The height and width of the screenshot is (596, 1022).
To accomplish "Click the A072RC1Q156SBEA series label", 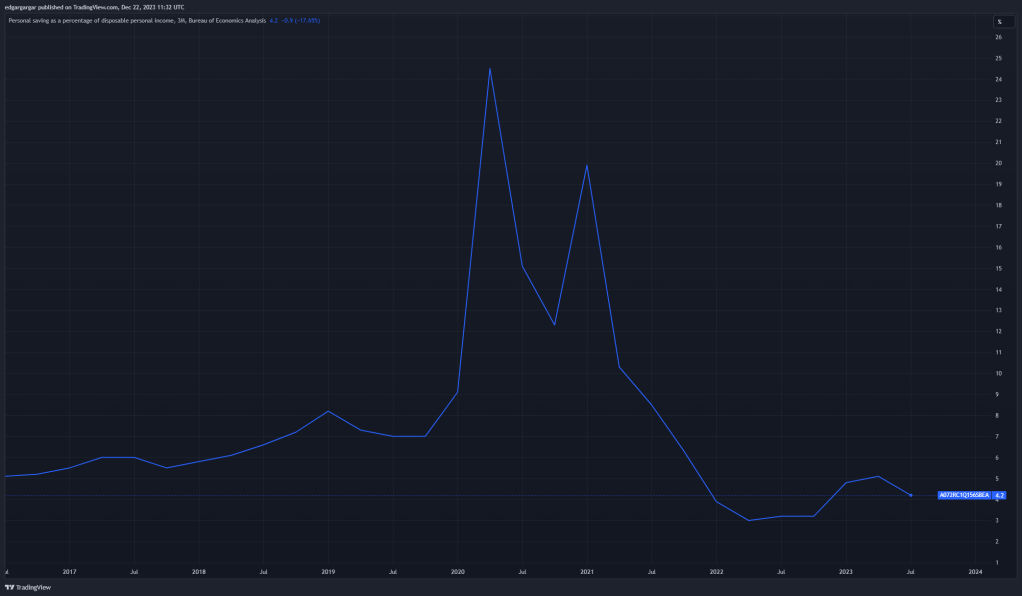I will (x=964, y=495).
